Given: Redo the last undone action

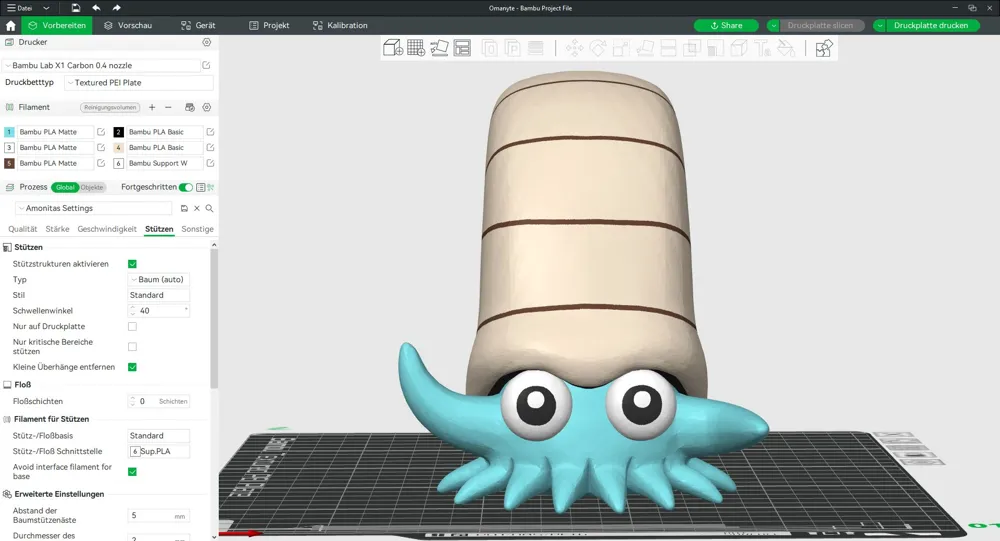Looking at the screenshot, I should point(116,8).
